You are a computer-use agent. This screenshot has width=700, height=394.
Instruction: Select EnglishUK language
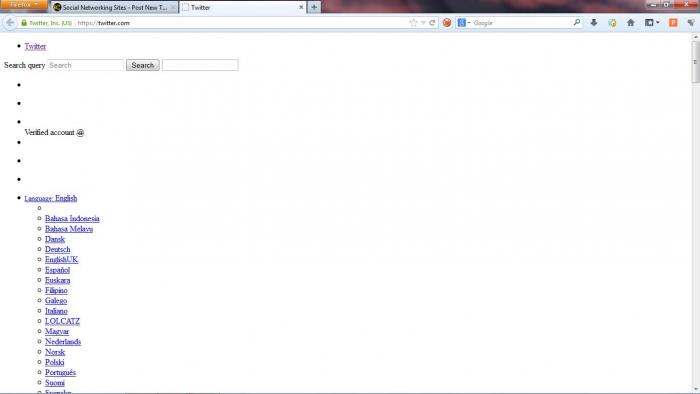click(x=61, y=260)
